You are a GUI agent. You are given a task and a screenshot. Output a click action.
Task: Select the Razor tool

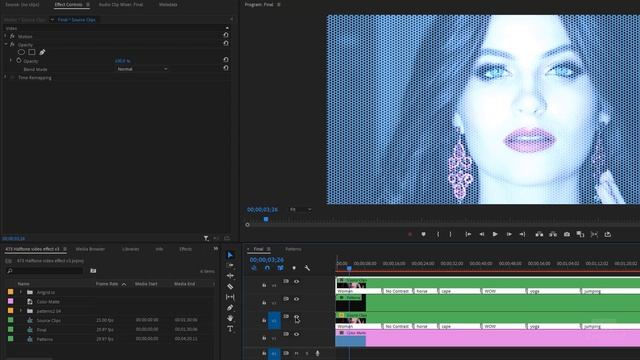(230, 287)
